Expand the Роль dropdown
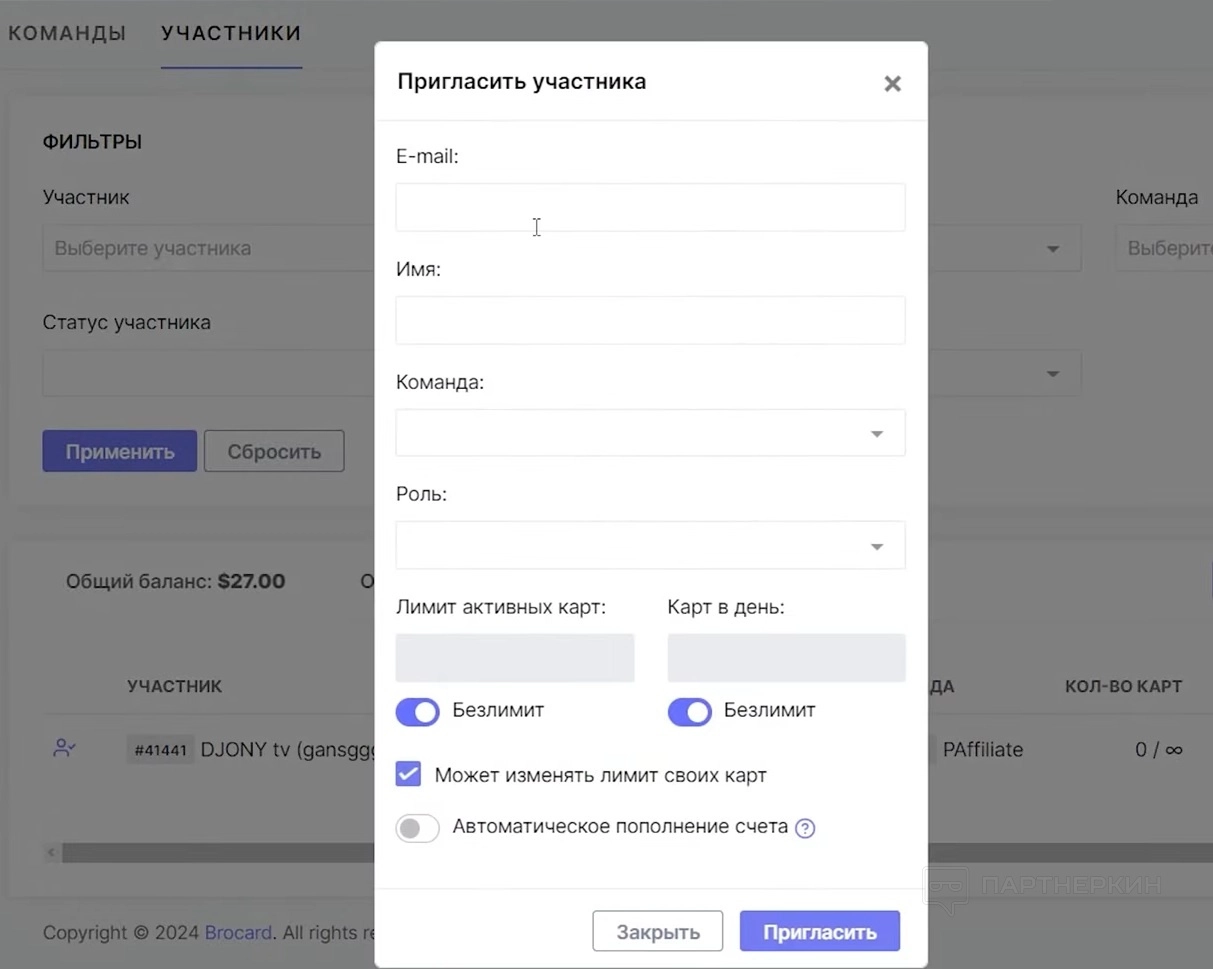1213x969 pixels. pyautogui.click(x=650, y=546)
